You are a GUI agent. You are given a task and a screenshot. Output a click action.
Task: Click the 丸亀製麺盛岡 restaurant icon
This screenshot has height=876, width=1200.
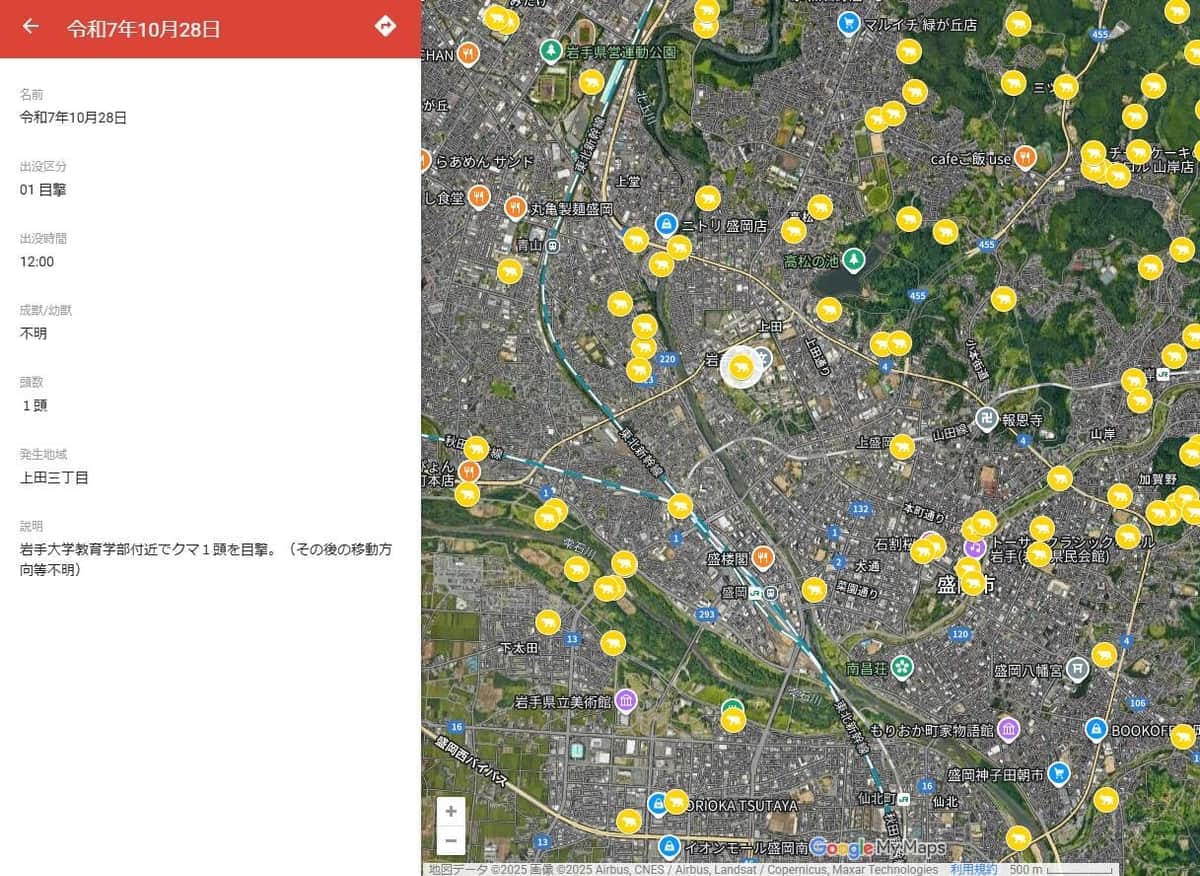coord(515,207)
